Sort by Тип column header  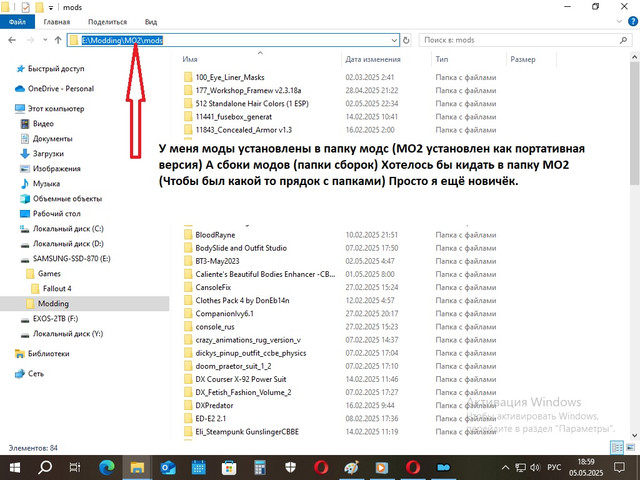coord(442,59)
